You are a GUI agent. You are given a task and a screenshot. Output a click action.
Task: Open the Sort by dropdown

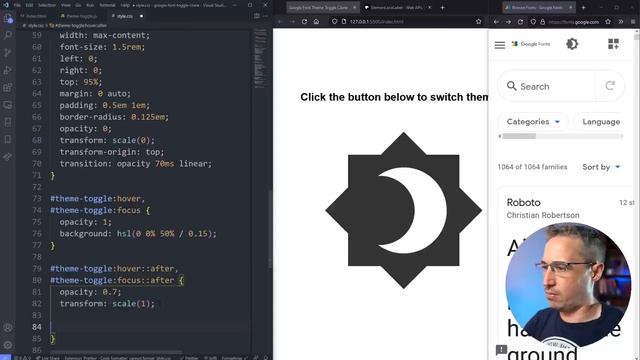pyautogui.click(x=601, y=167)
